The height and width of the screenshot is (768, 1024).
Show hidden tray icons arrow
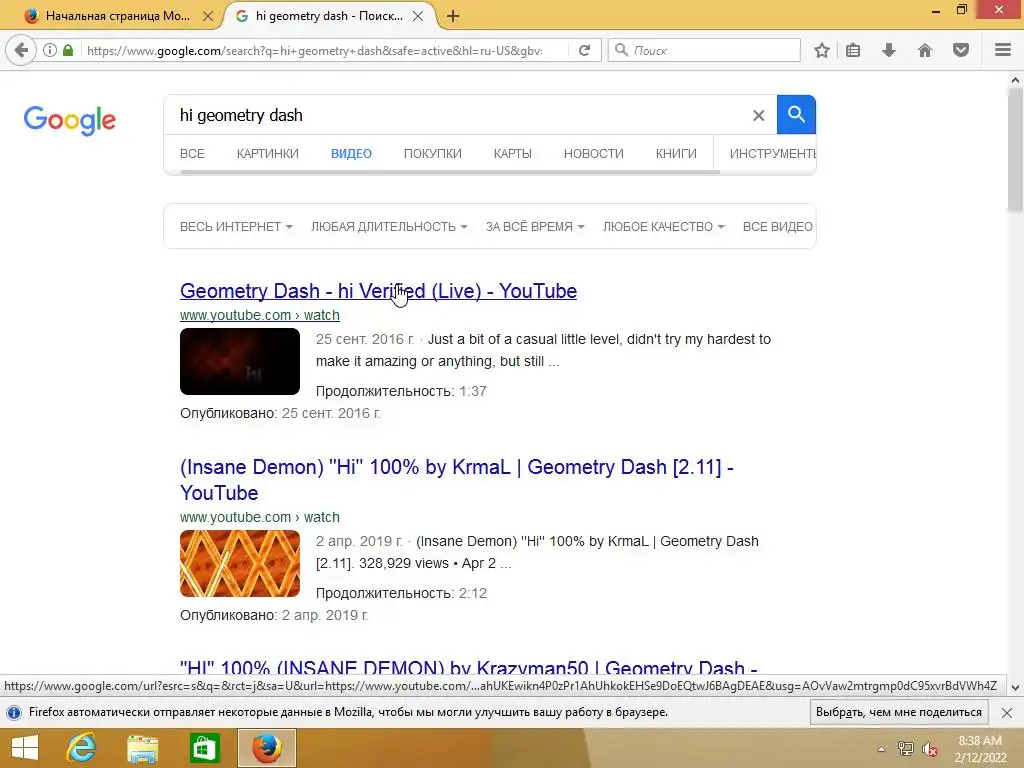click(x=881, y=749)
